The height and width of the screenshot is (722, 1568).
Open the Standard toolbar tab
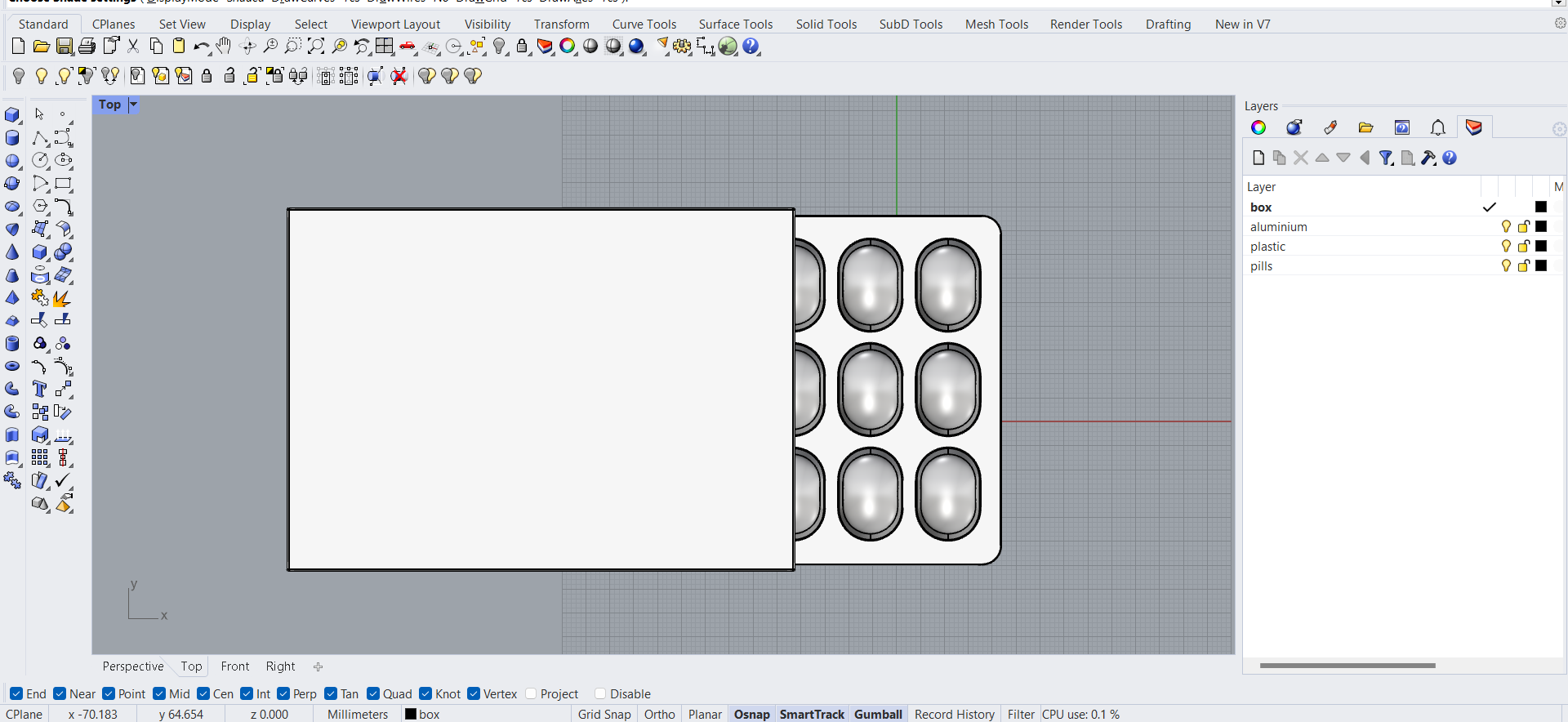coord(43,25)
